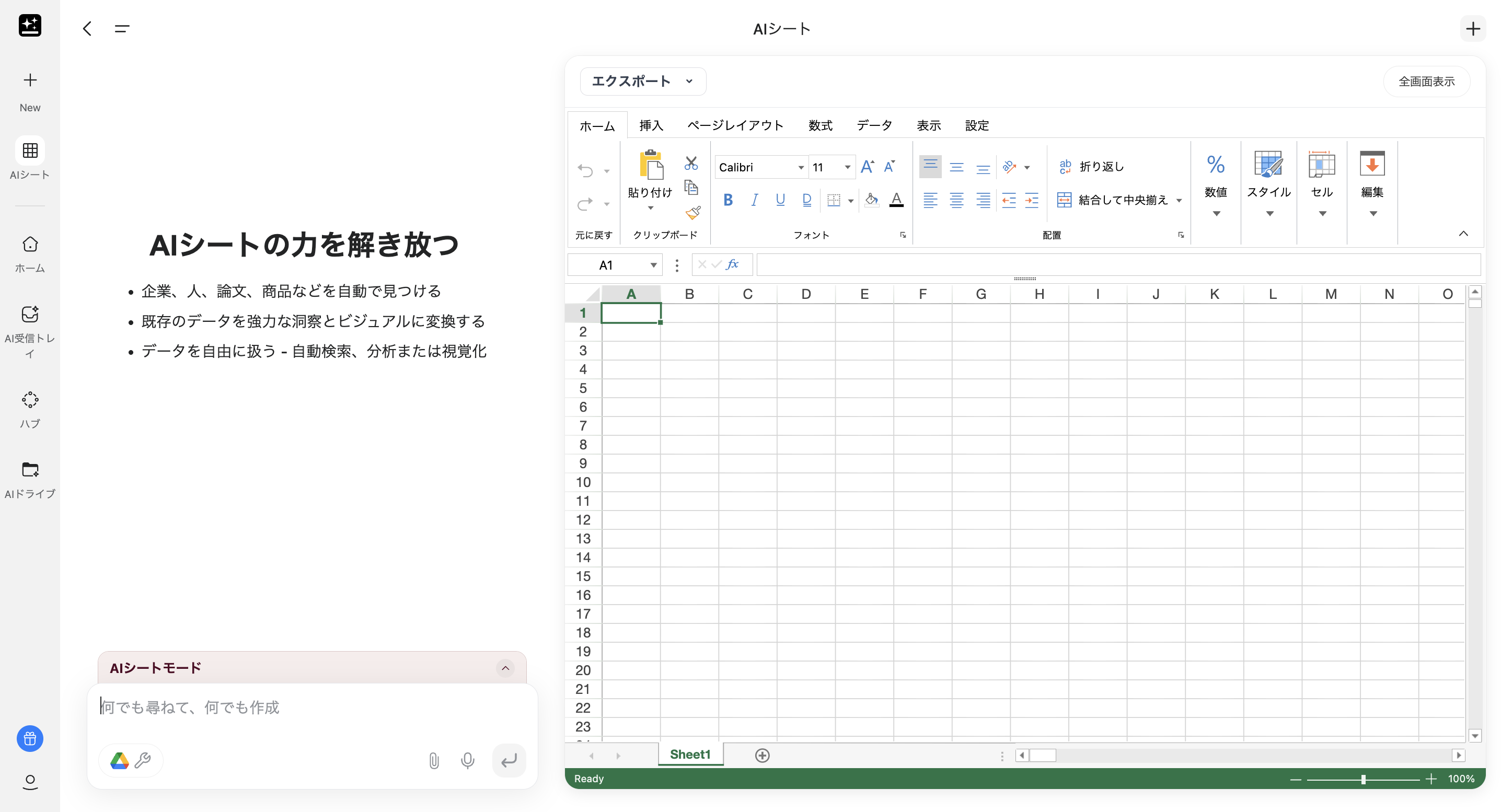Add a new sheet with the plus button
Screen dimensions: 1501x812
coord(761,755)
